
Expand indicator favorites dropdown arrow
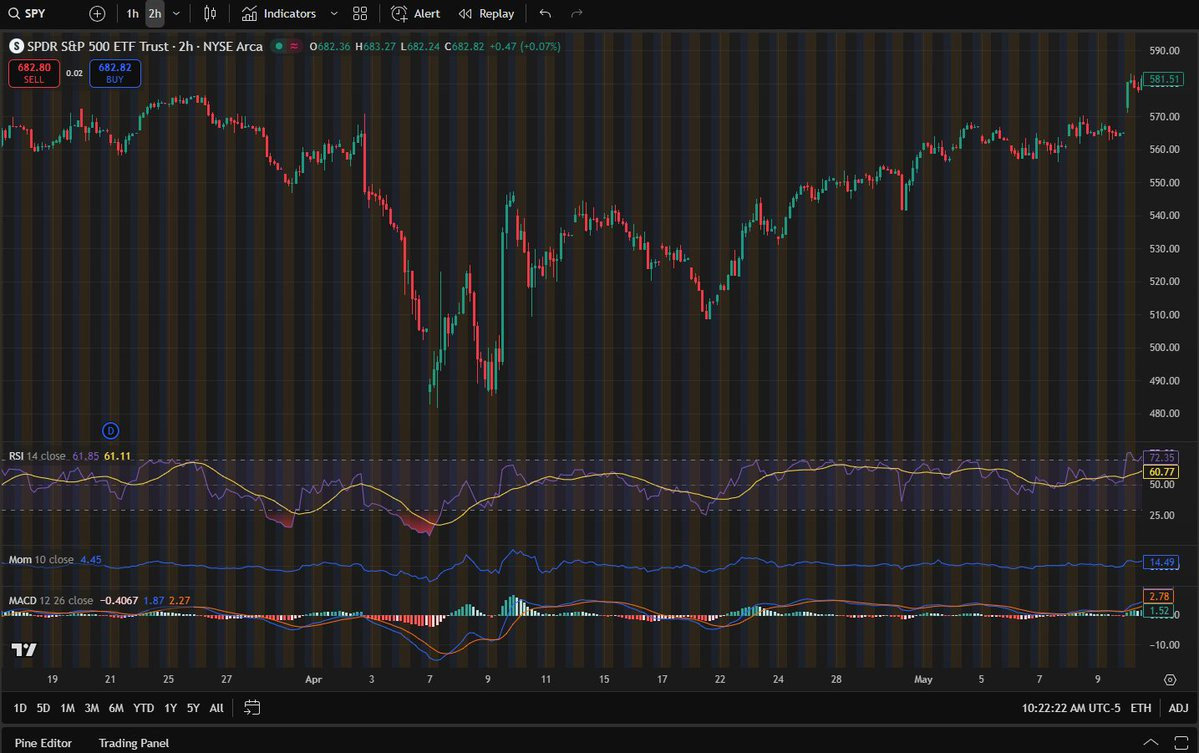(334, 14)
